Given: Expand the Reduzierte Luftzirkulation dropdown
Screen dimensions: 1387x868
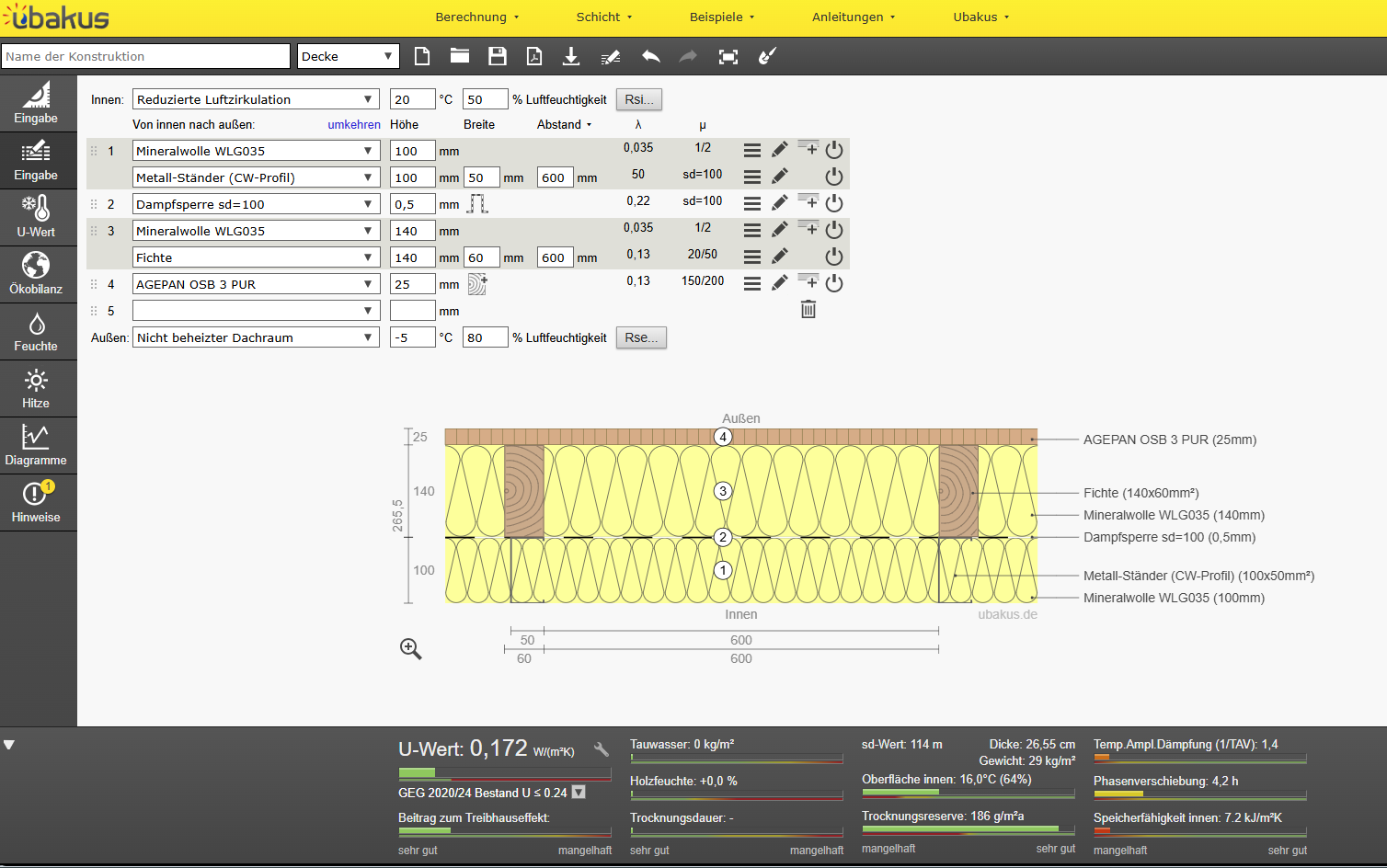Looking at the screenshot, I should point(256,99).
